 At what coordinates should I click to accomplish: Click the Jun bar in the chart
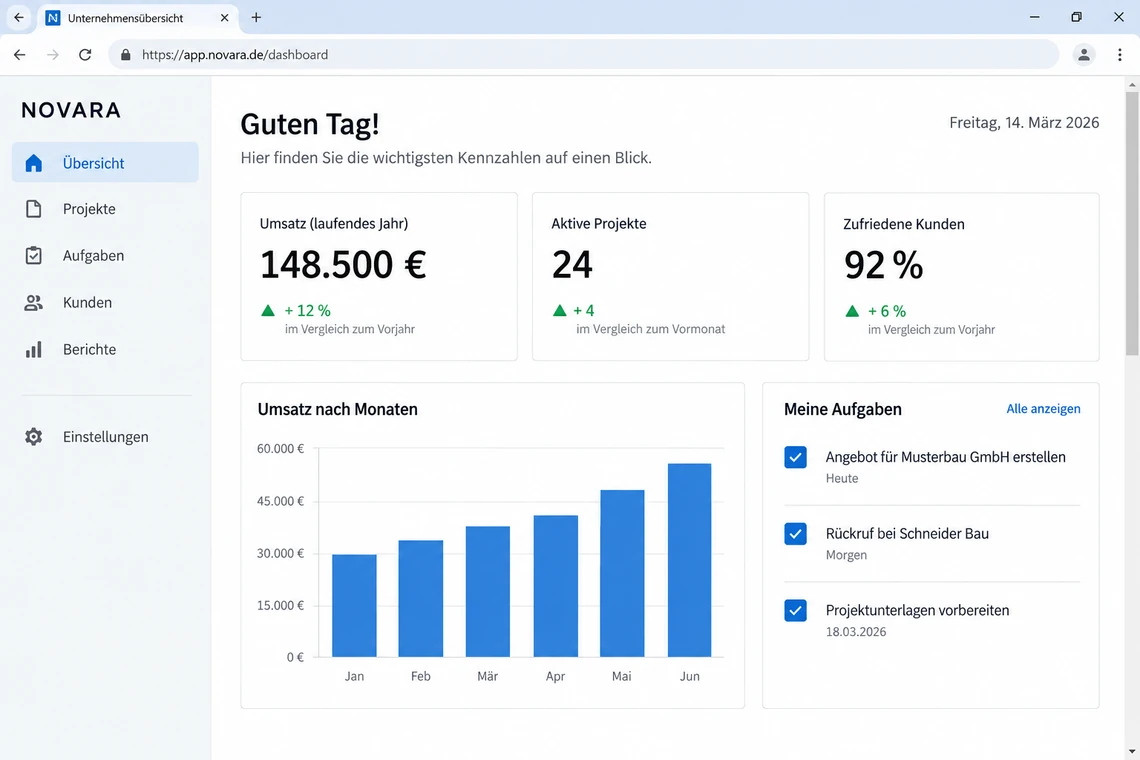click(x=689, y=560)
